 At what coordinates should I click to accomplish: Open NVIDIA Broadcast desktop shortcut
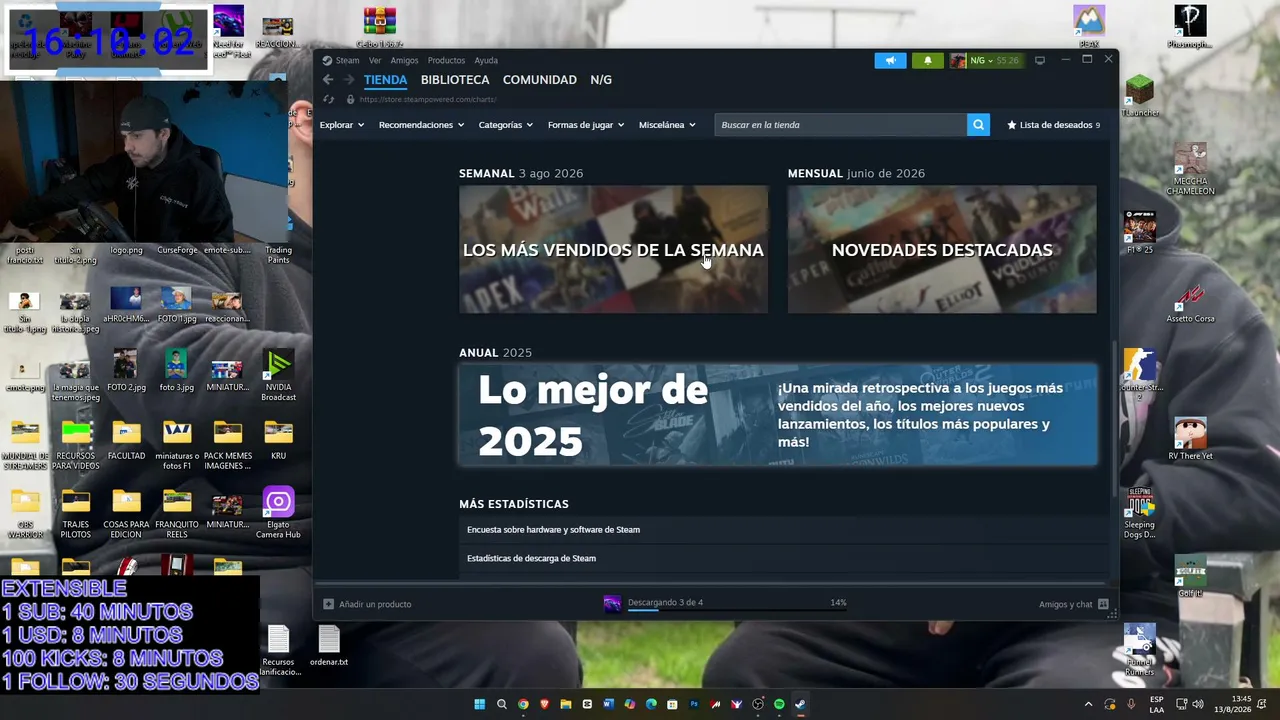[x=278, y=376]
